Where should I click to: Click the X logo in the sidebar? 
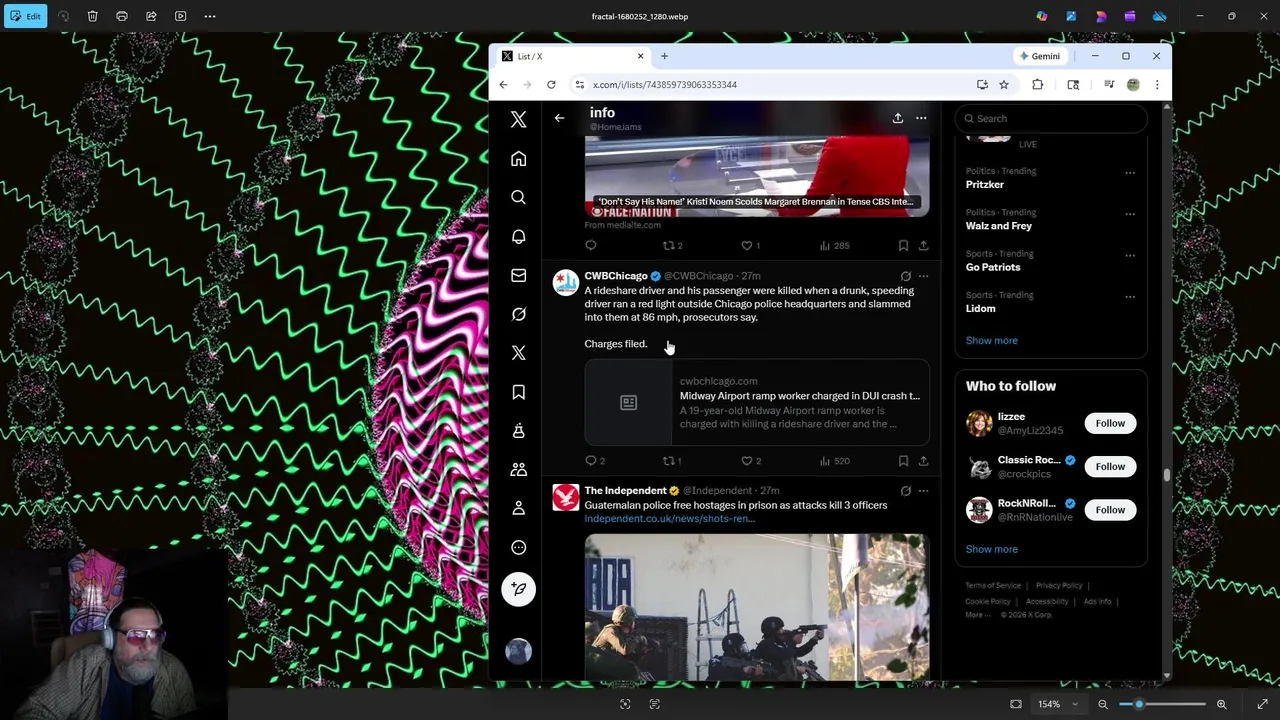click(518, 120)
